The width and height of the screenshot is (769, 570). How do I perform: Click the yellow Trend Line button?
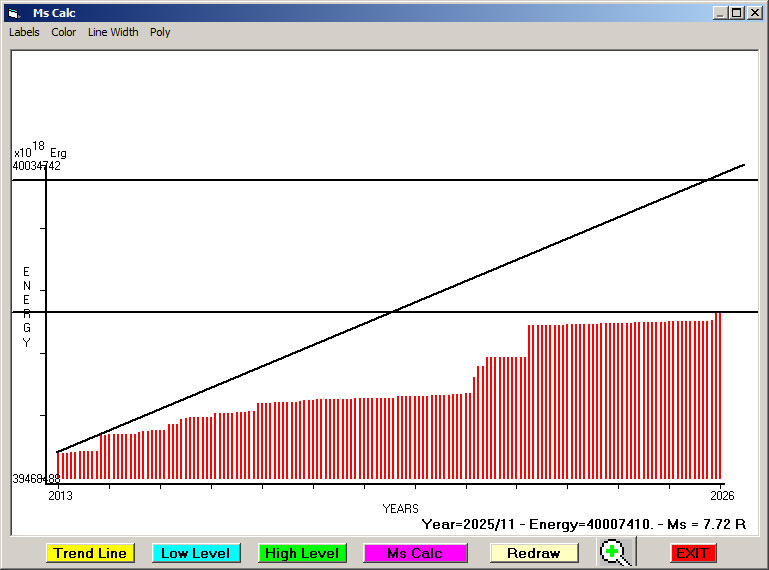pyautogui.click(x=90, y=553)
